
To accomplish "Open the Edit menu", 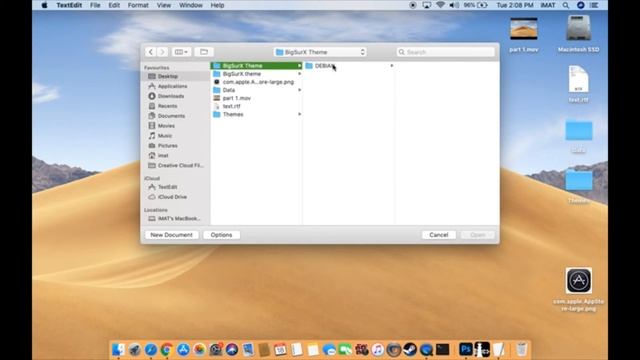I will click(114, 5).
